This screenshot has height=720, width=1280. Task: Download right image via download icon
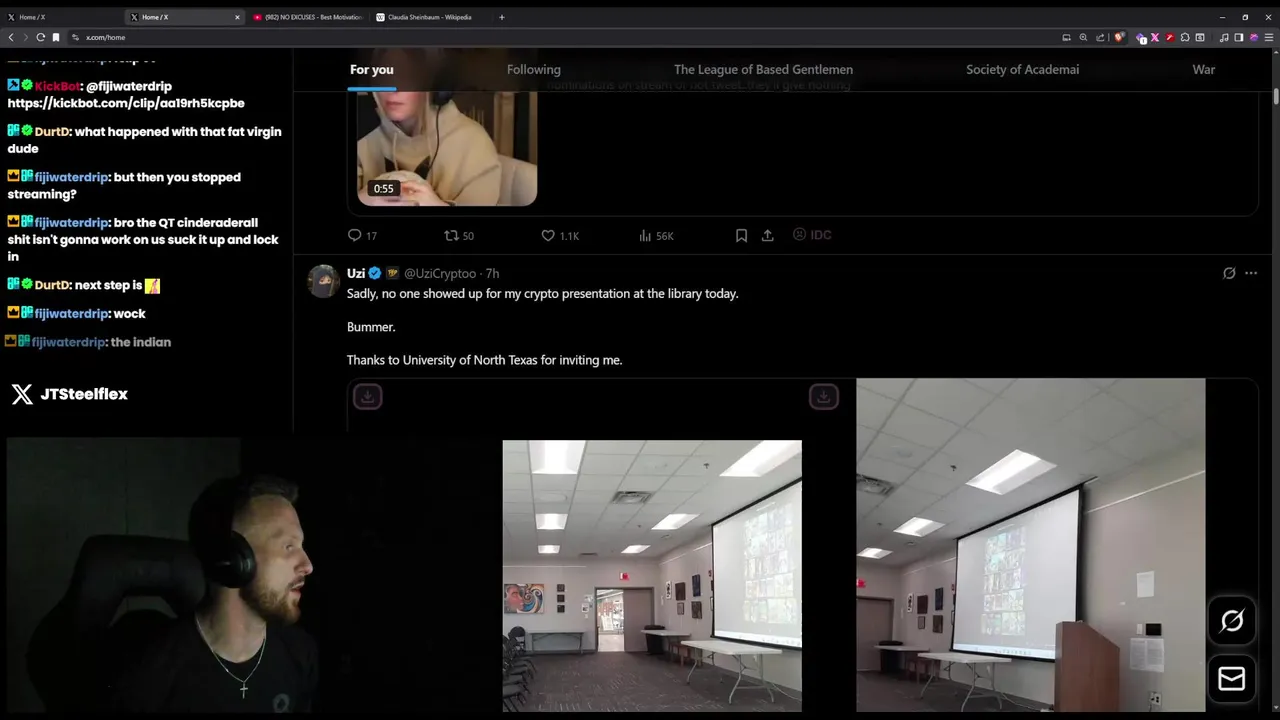[823, 397]
